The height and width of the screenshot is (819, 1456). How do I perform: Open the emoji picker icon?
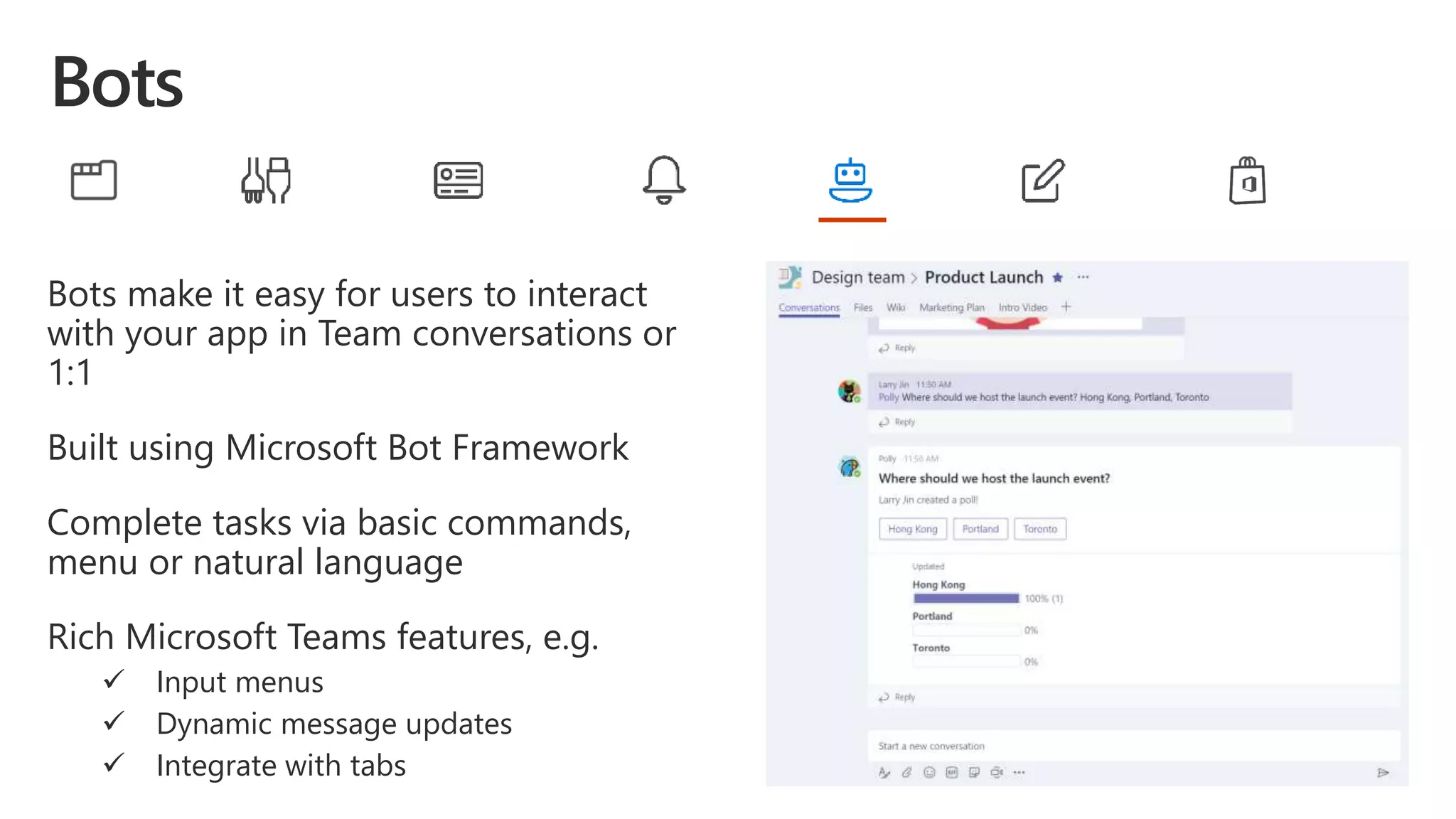pyautogui.click(x=929, y=773)
